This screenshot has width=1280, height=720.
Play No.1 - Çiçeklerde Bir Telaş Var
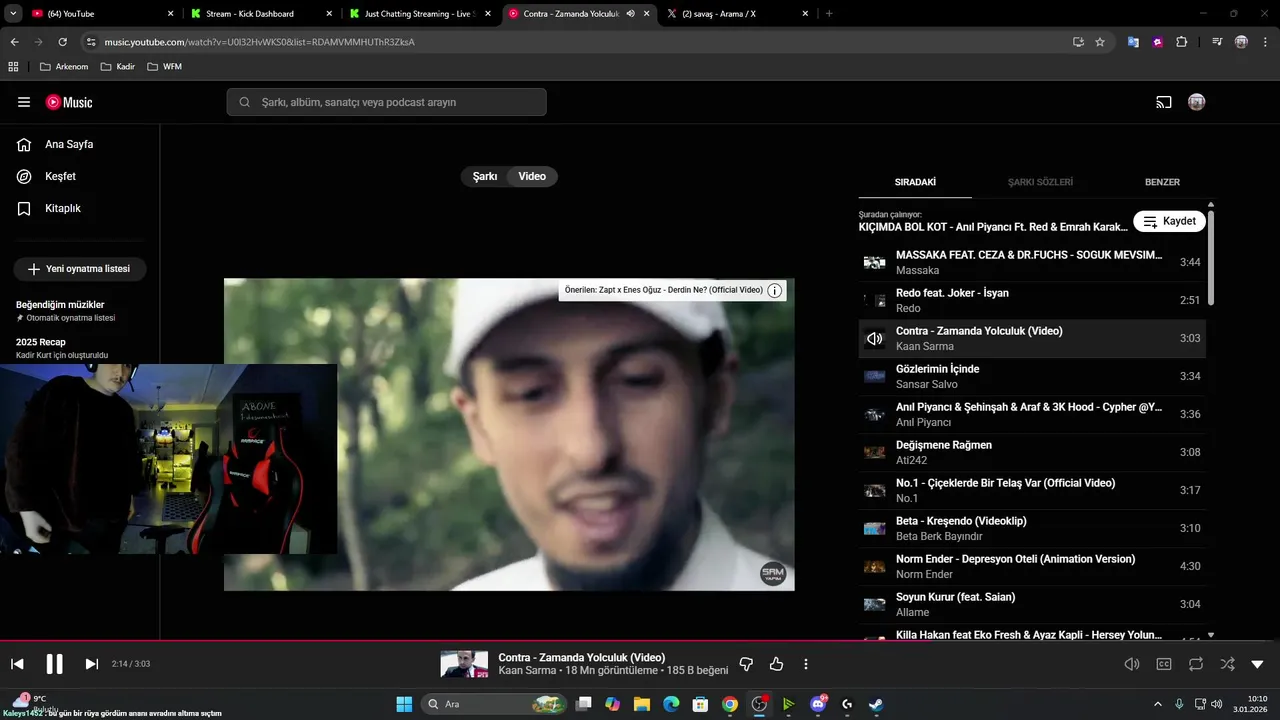[1032, 490]
